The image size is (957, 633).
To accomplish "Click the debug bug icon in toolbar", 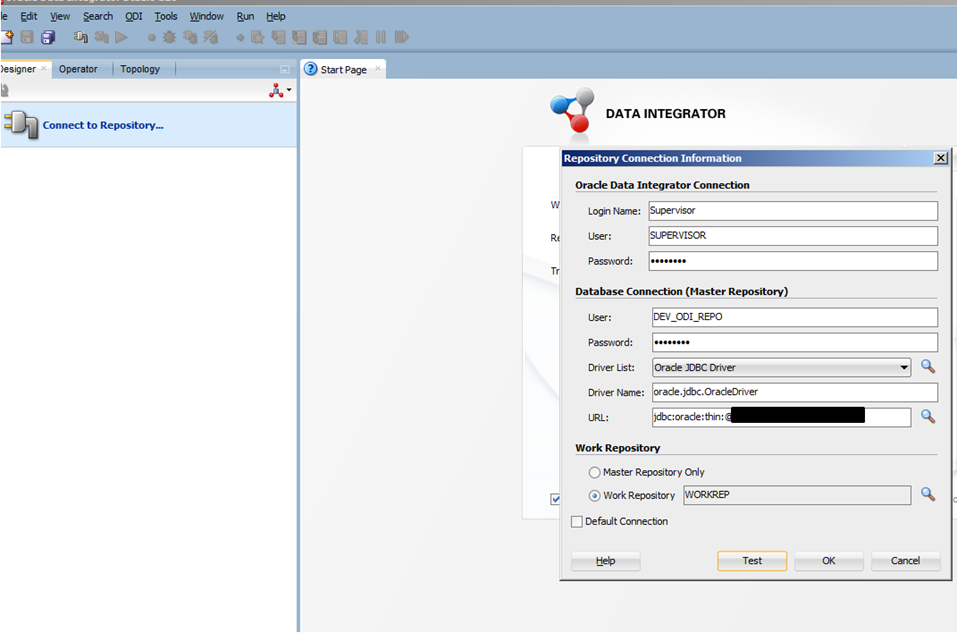I will pos(168,37).
